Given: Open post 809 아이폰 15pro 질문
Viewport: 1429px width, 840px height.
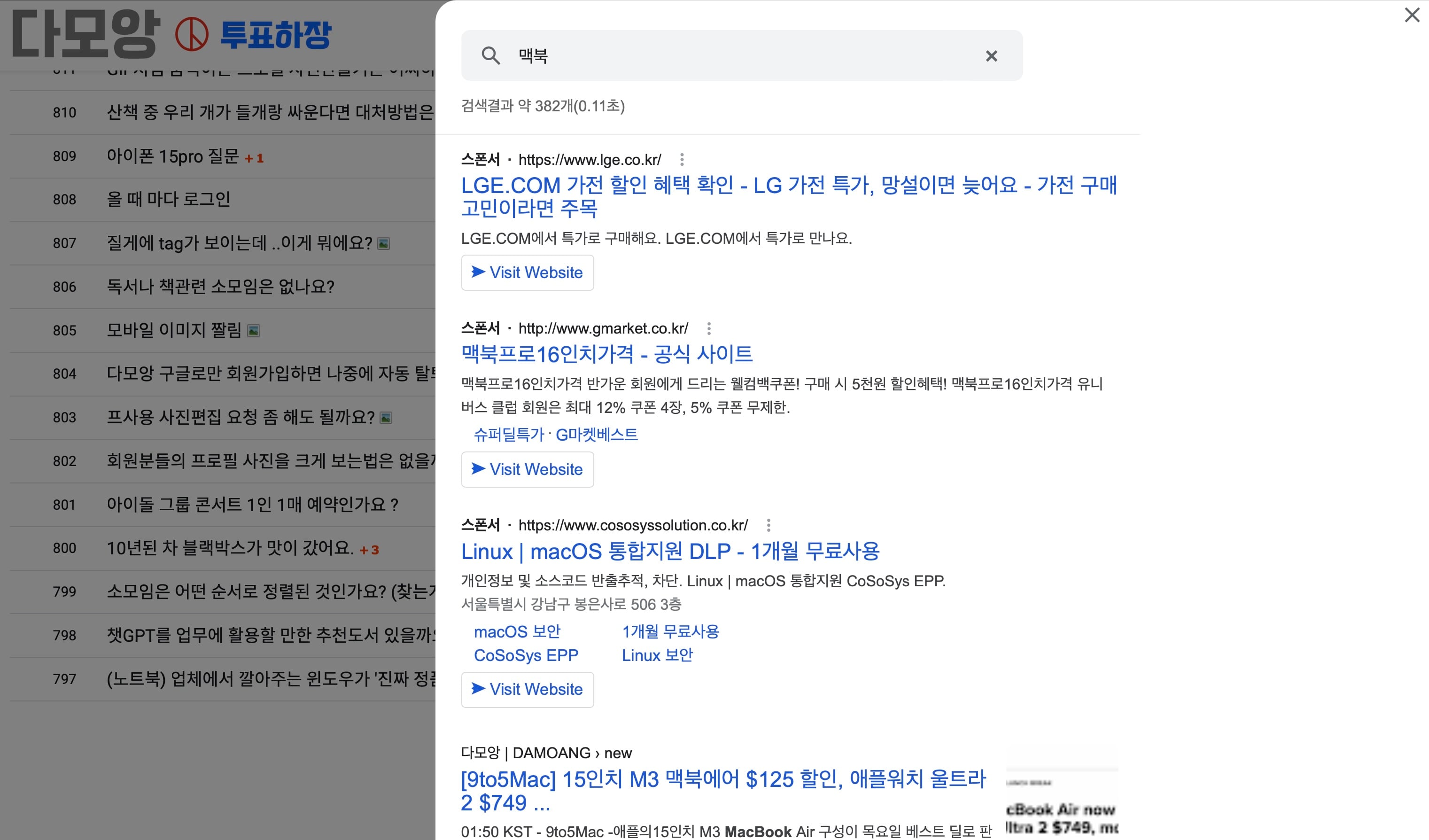Looking at the screenshot, I should tap(173, 156).
